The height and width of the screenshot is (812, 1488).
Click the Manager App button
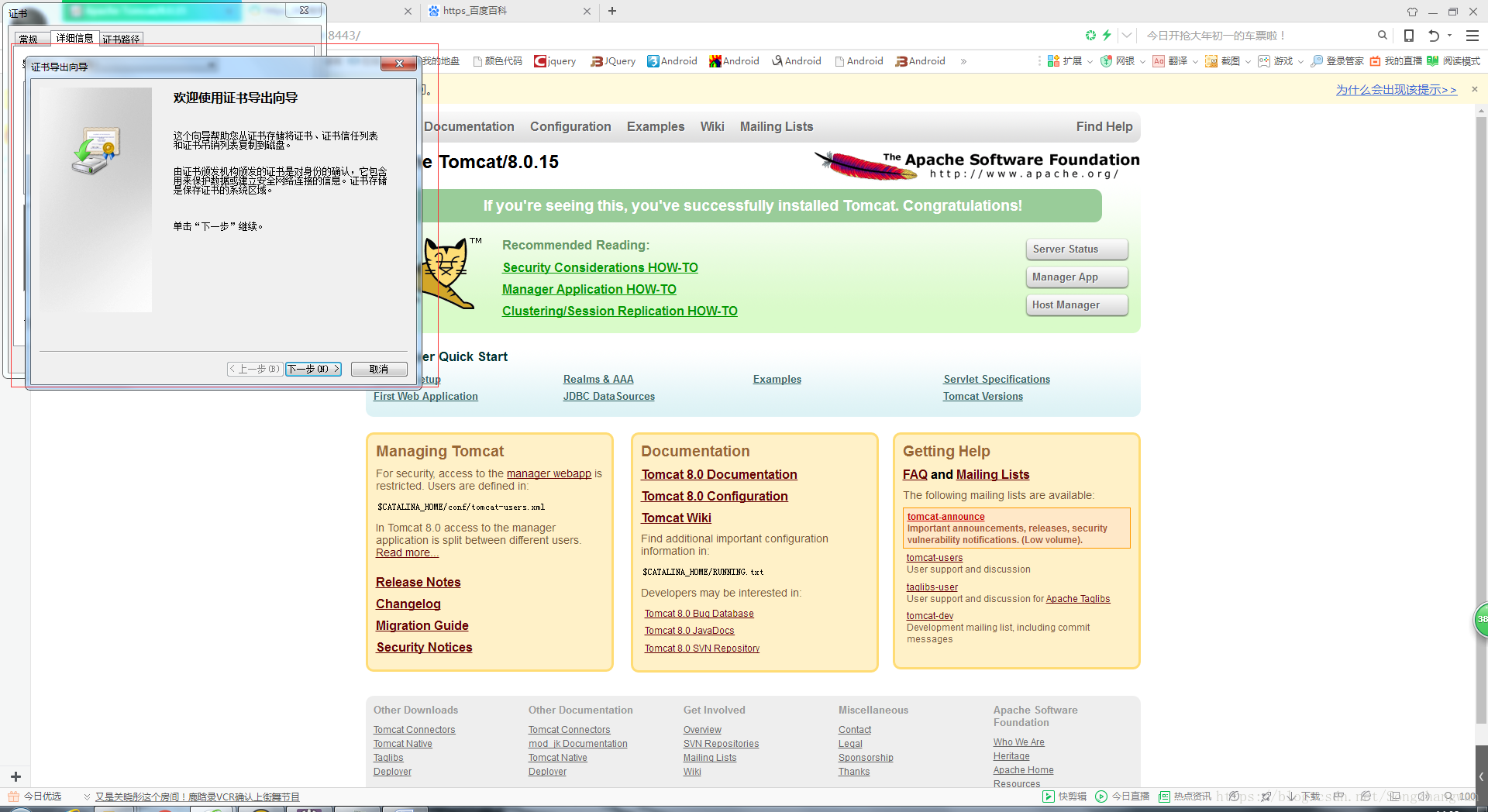click(x=1076, y=277)
